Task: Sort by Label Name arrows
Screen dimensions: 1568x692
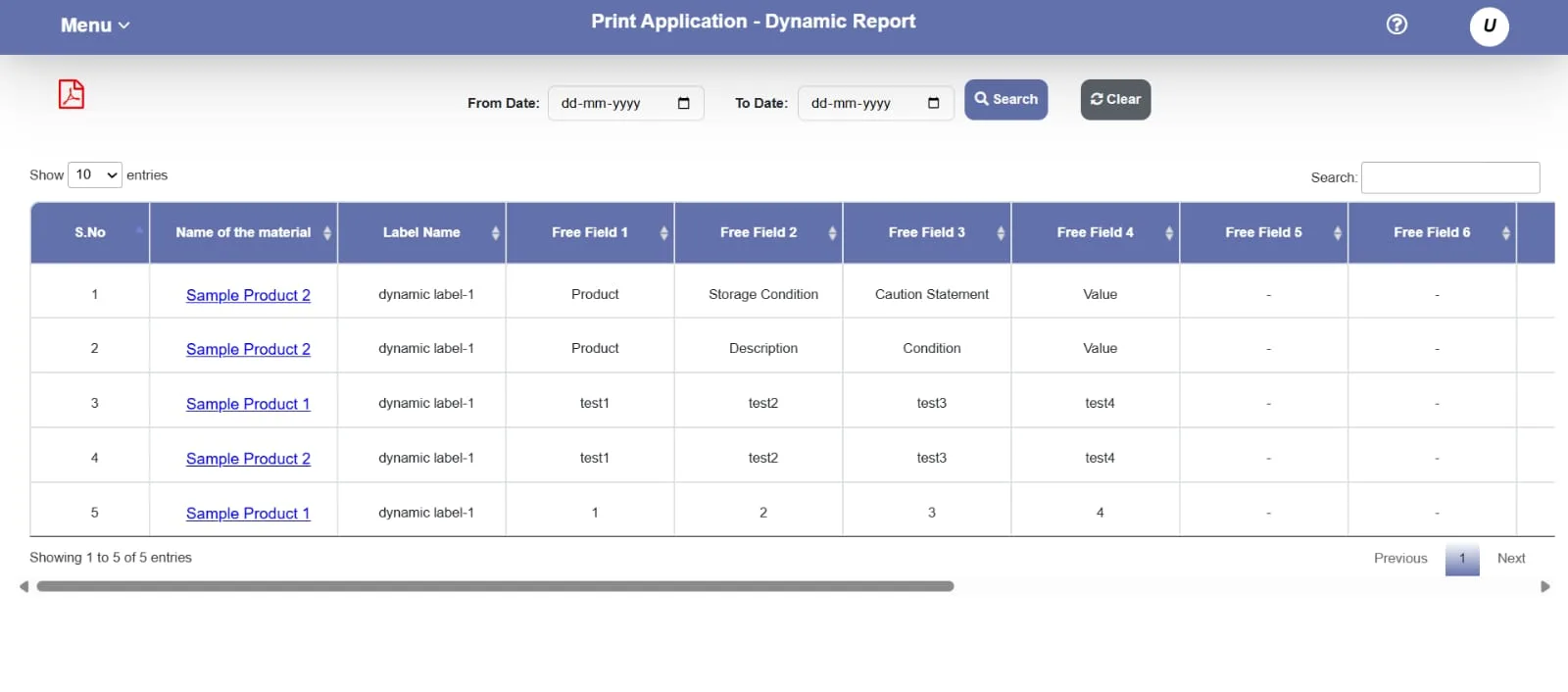Action: 496,232
